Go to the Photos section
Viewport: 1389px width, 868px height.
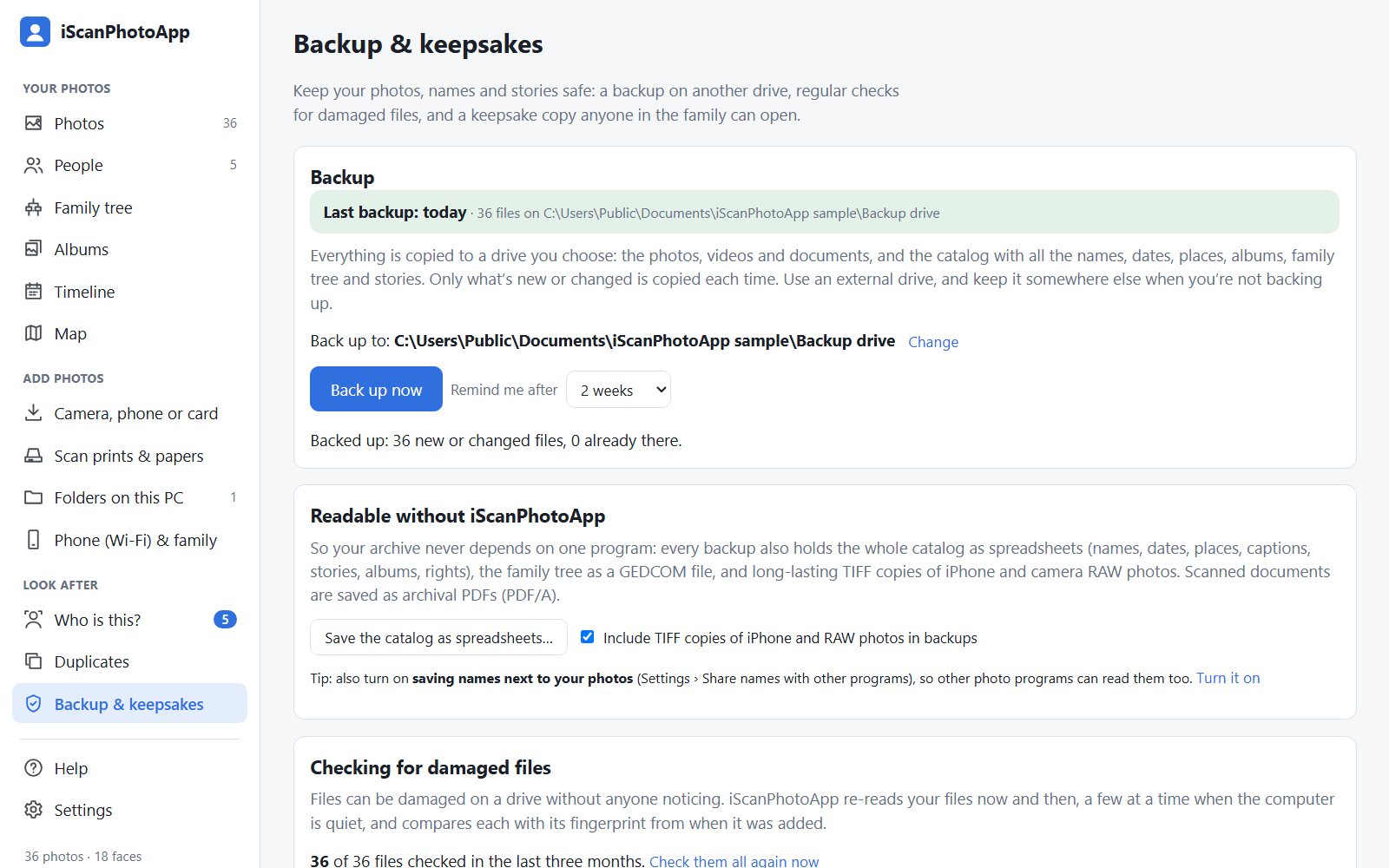tap(130, 123)
